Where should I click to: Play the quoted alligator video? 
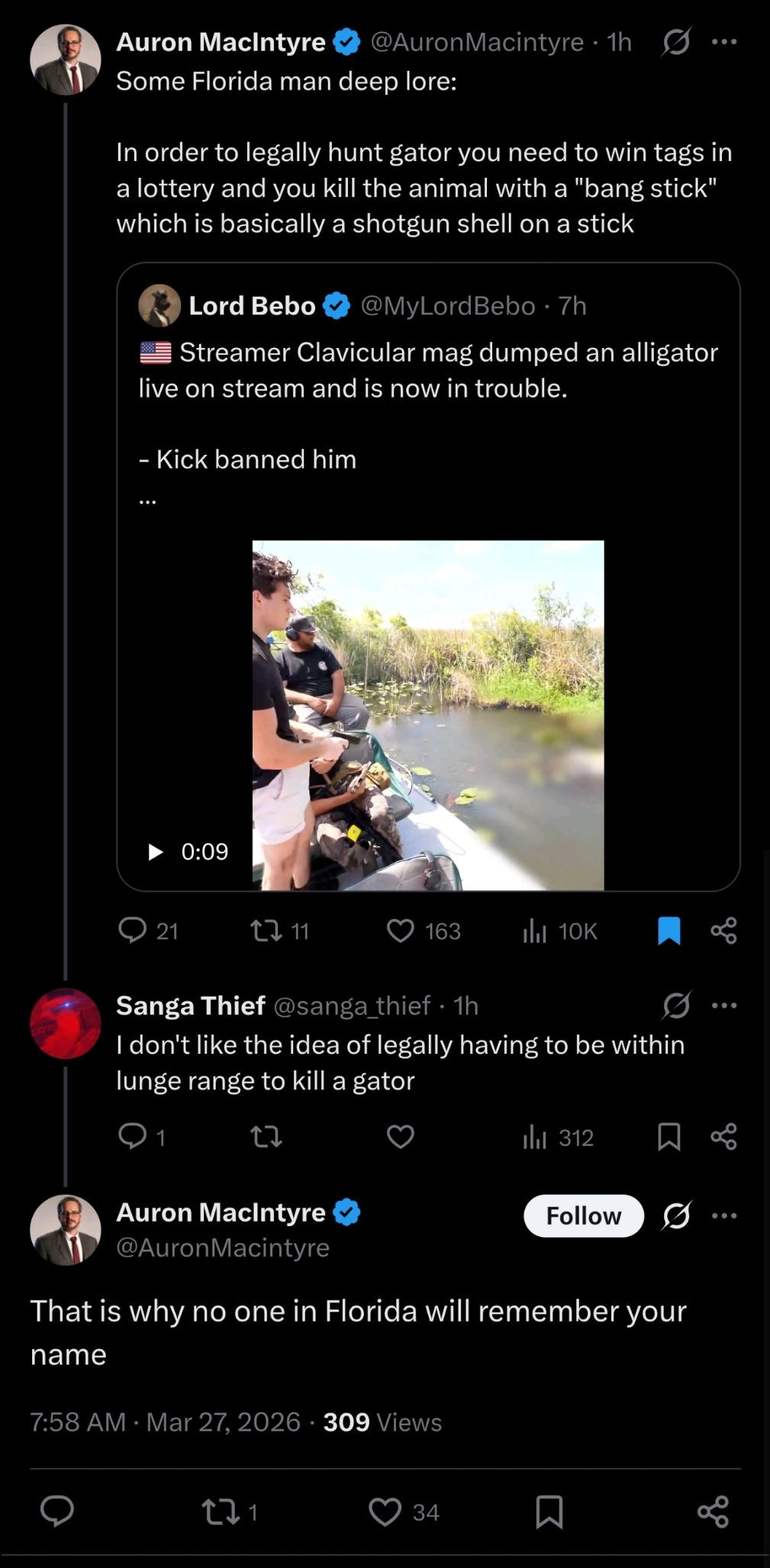[156, 852]
